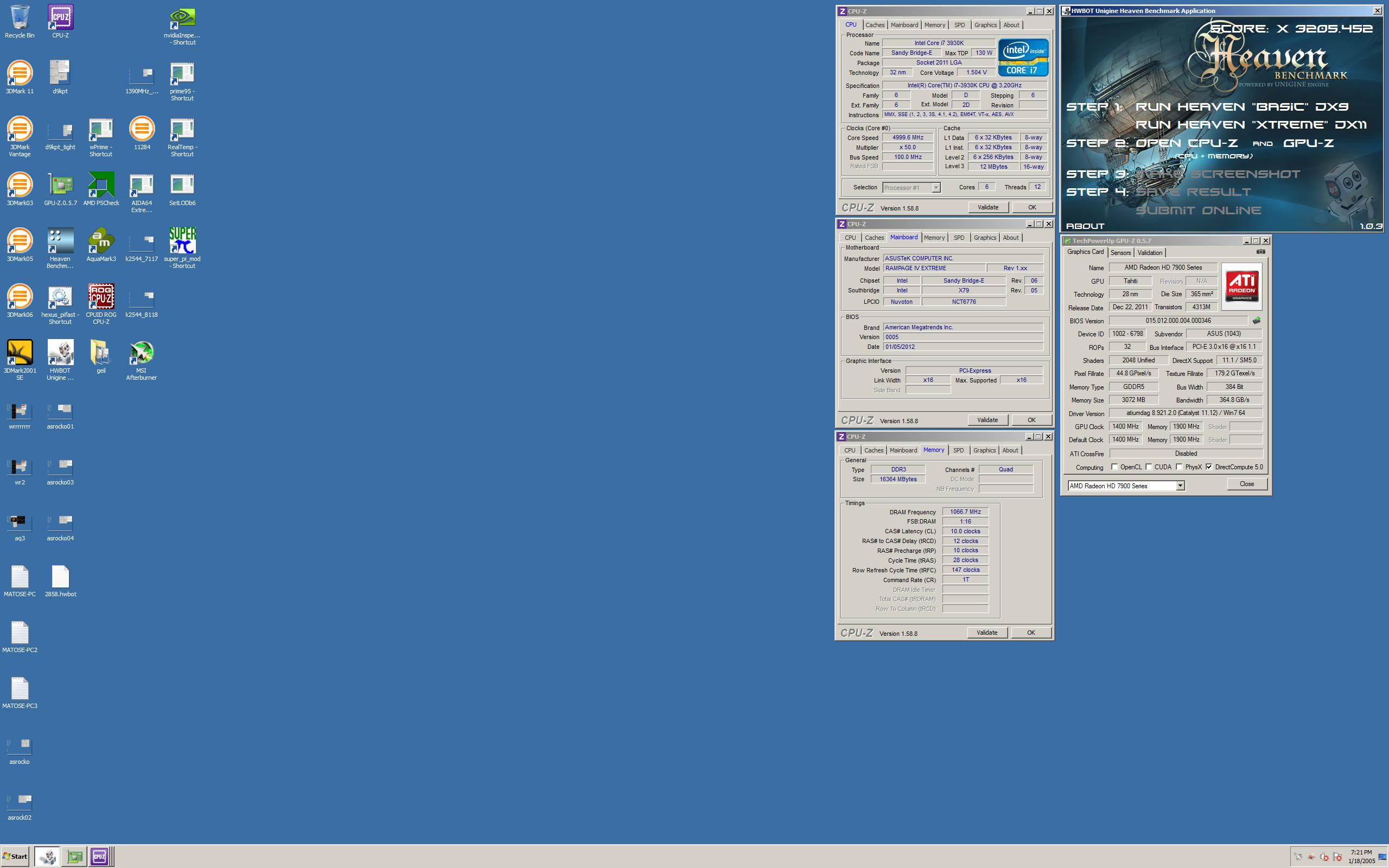This screenshot has width=1389, height=868.
Task: Toggle the OpenCL checkbox in GPU-Z
Action: pyautogui.click(x=1114, y=467)
